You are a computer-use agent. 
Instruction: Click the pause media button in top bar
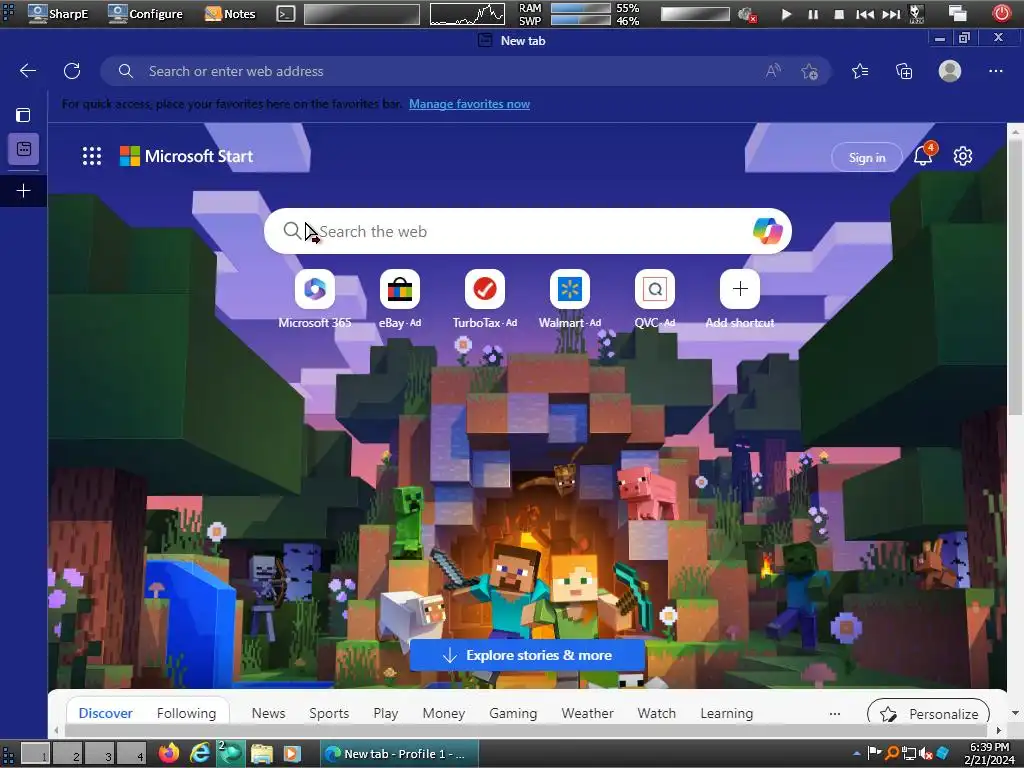tap(812, 14)
